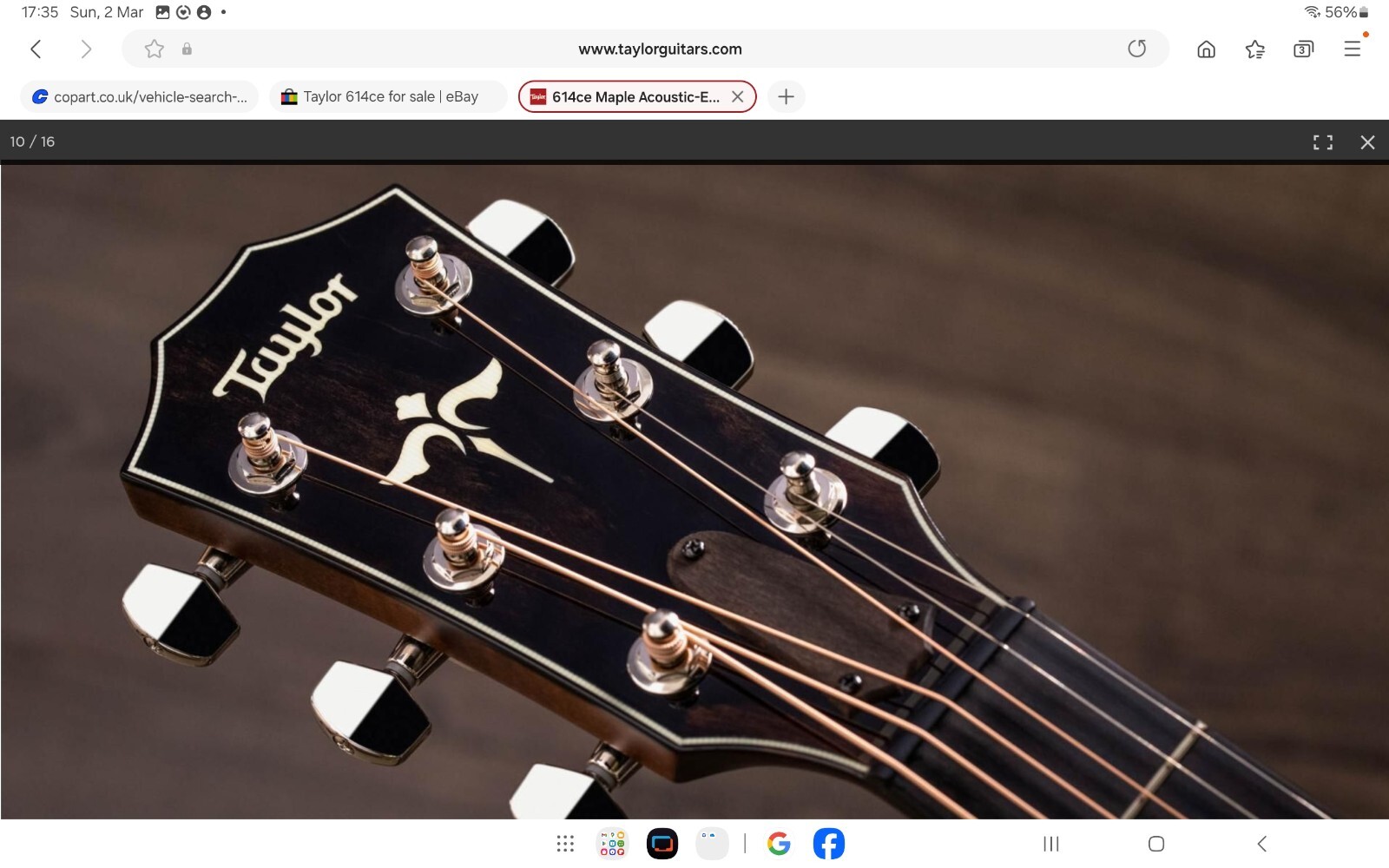Tap the guitar headstock gallery photo
This screenshot has height=868, width=1389.
694,491
